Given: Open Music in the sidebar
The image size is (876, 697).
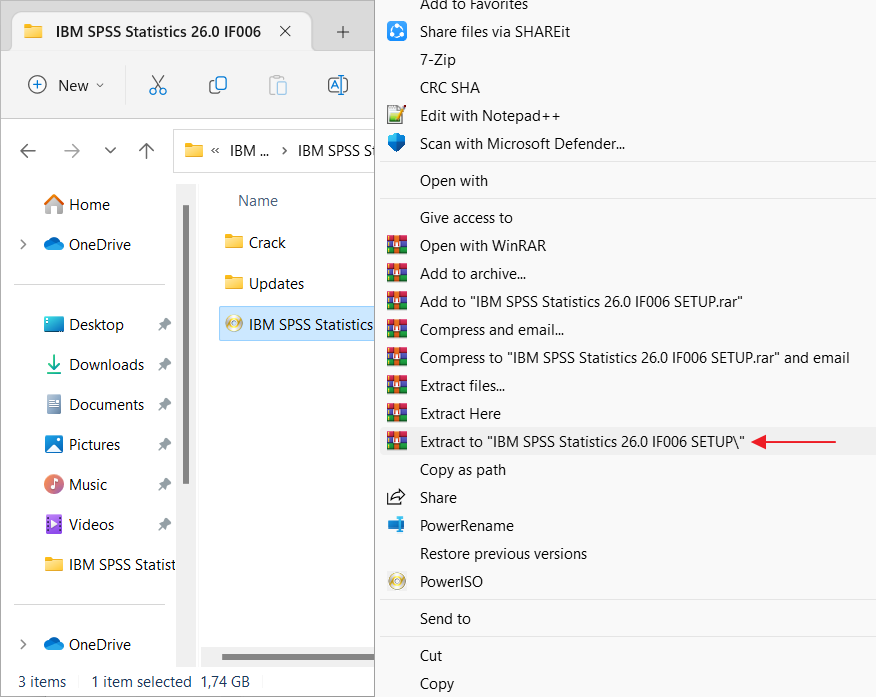Looking at the screenshot, I should click(75, 484).
